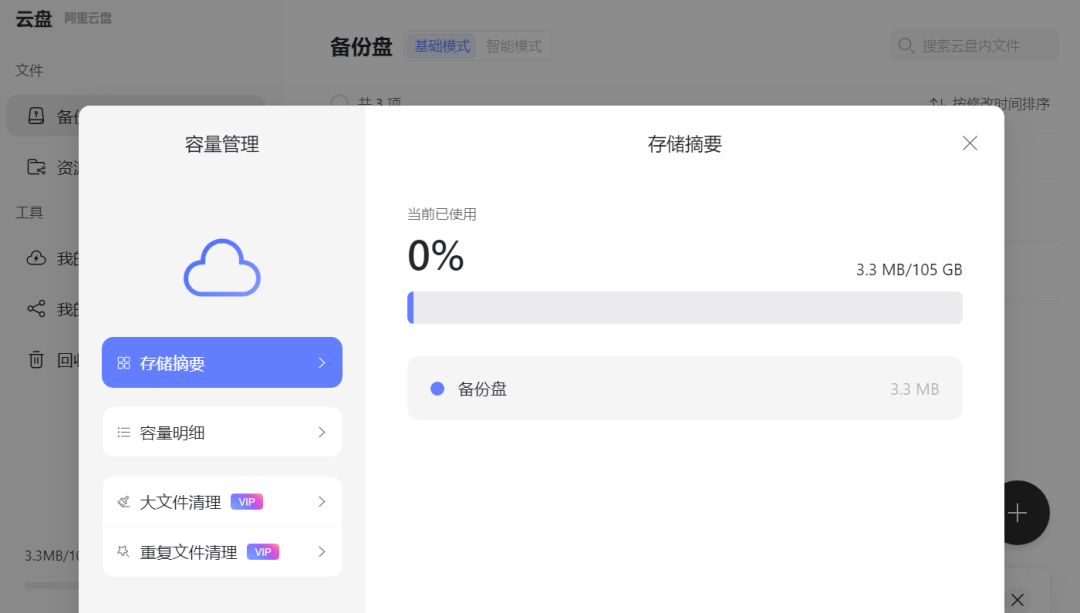Open the recycle bin trash icon

36,360
